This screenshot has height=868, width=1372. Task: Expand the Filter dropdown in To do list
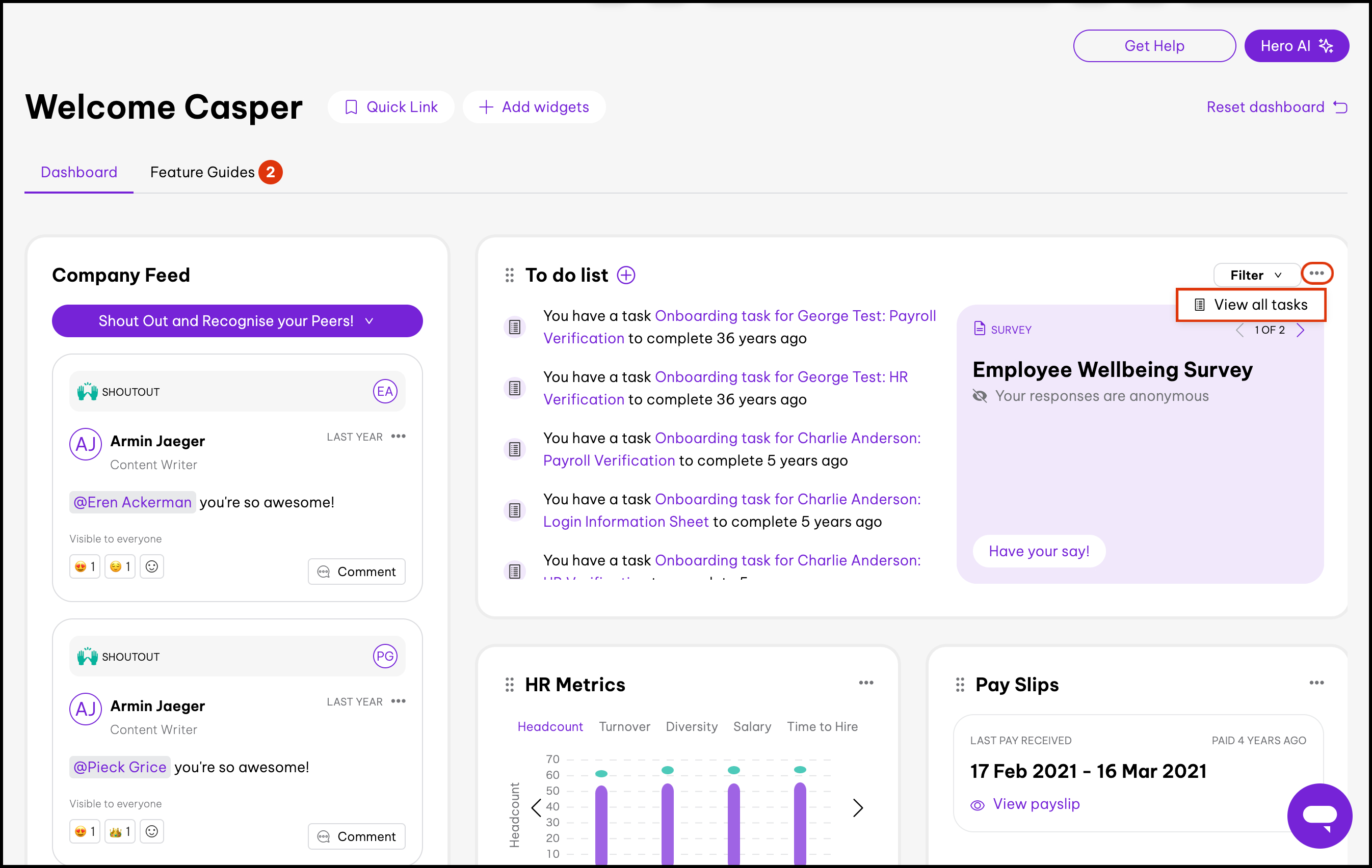pyautogui.click(x=1256, y=275)
